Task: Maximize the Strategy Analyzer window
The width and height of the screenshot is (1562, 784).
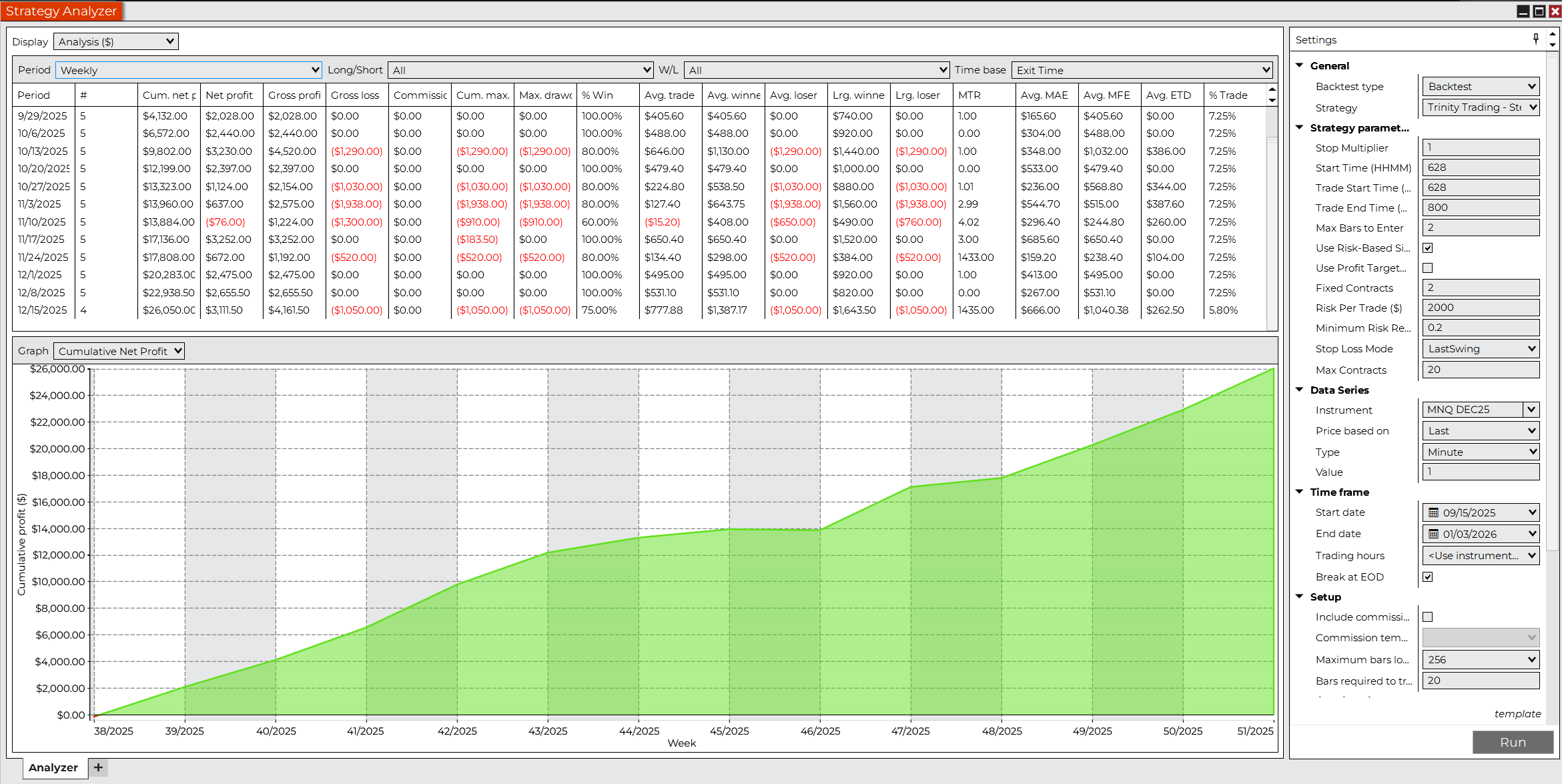Action: (1539, 11)
